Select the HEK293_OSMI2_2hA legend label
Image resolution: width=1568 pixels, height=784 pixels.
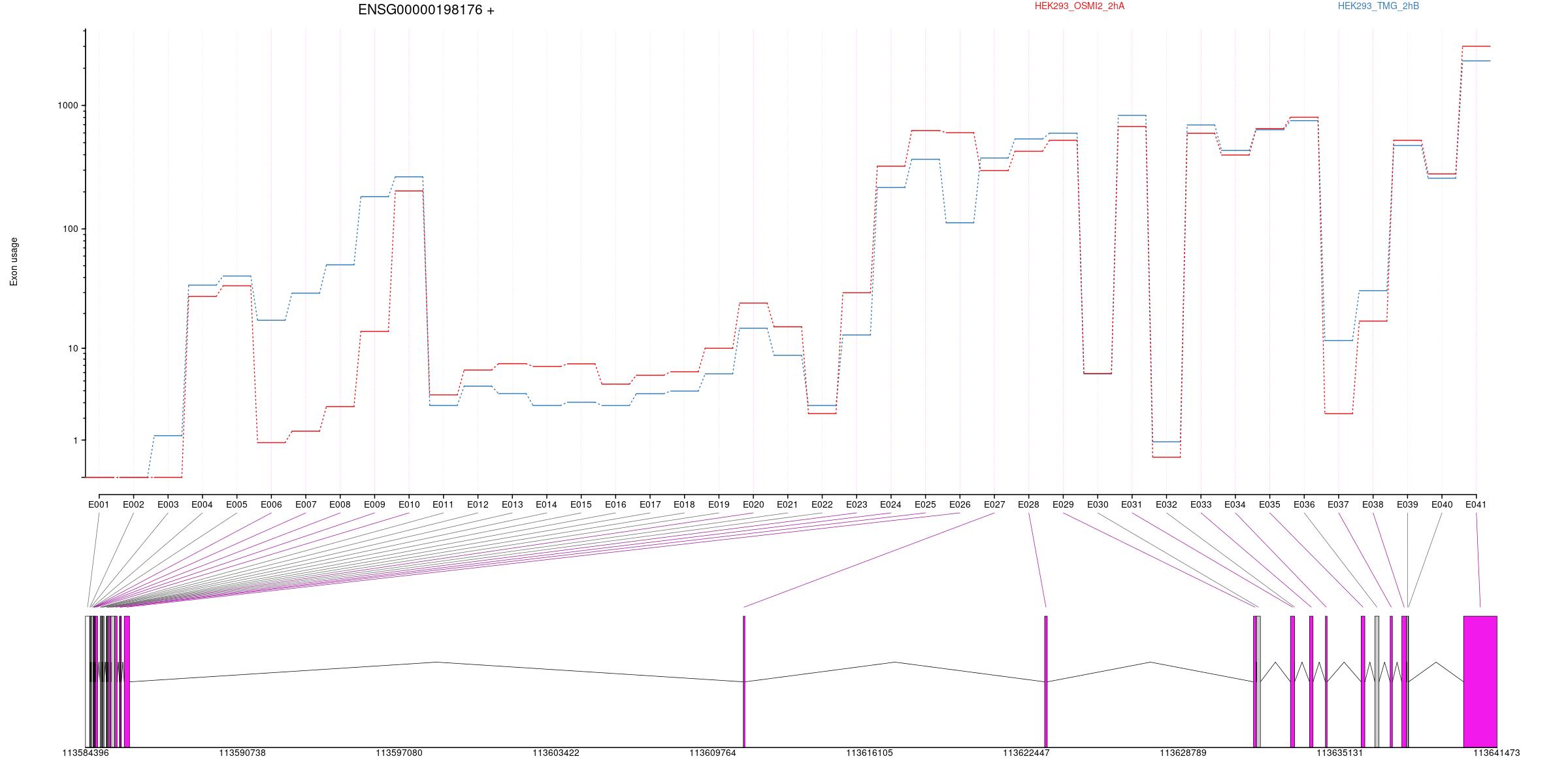point(1079,6)
